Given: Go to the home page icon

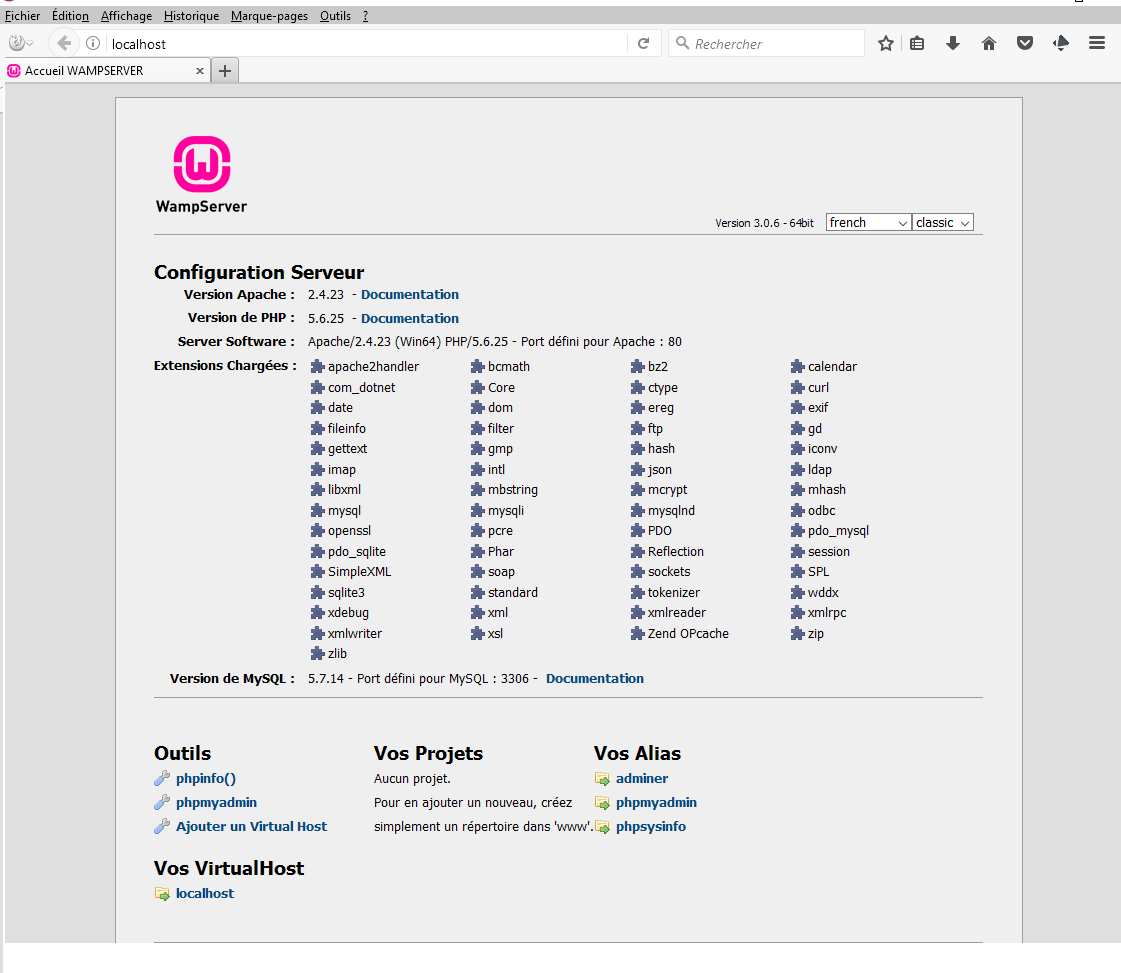Looking at the screenshot, I should 989,43.
